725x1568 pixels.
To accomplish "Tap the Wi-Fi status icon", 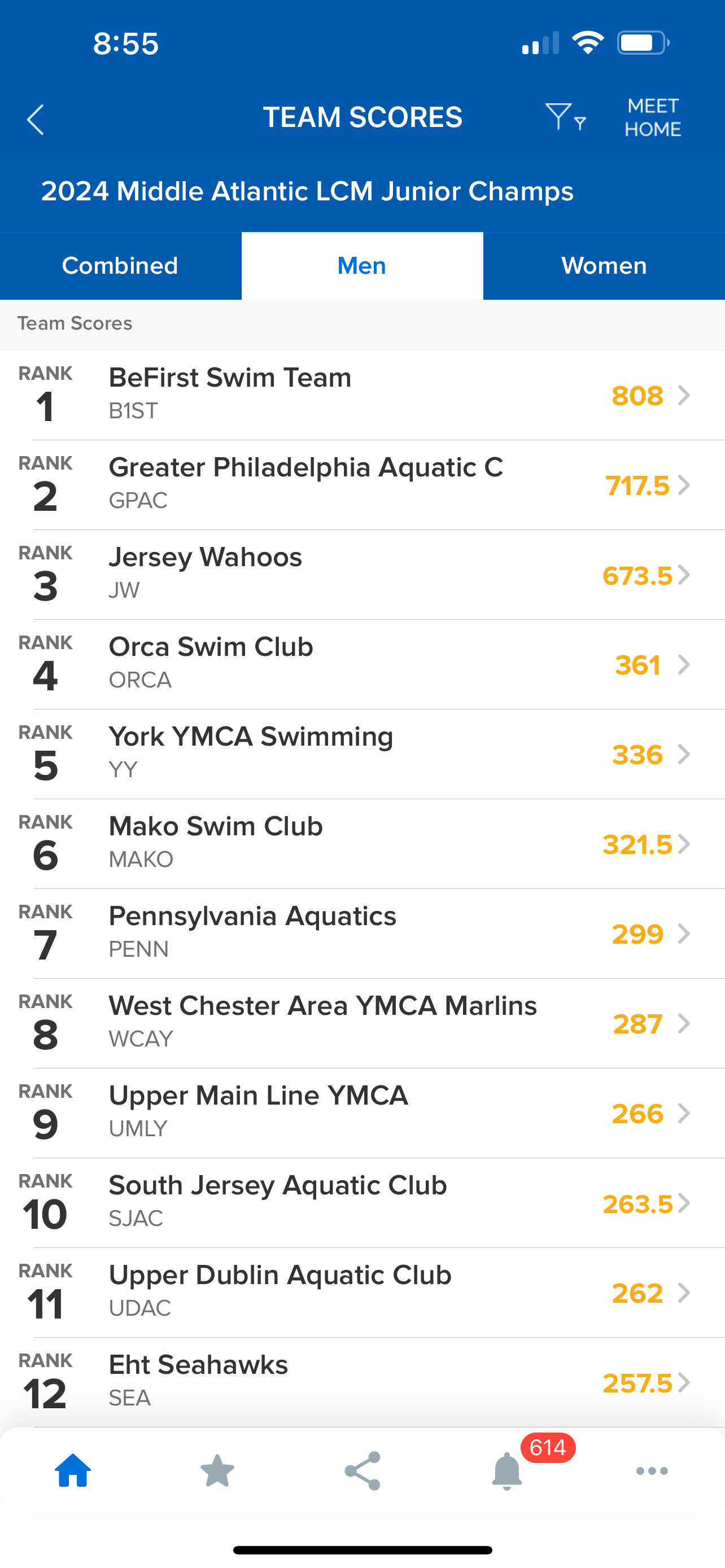I will [x=587, y=43].
